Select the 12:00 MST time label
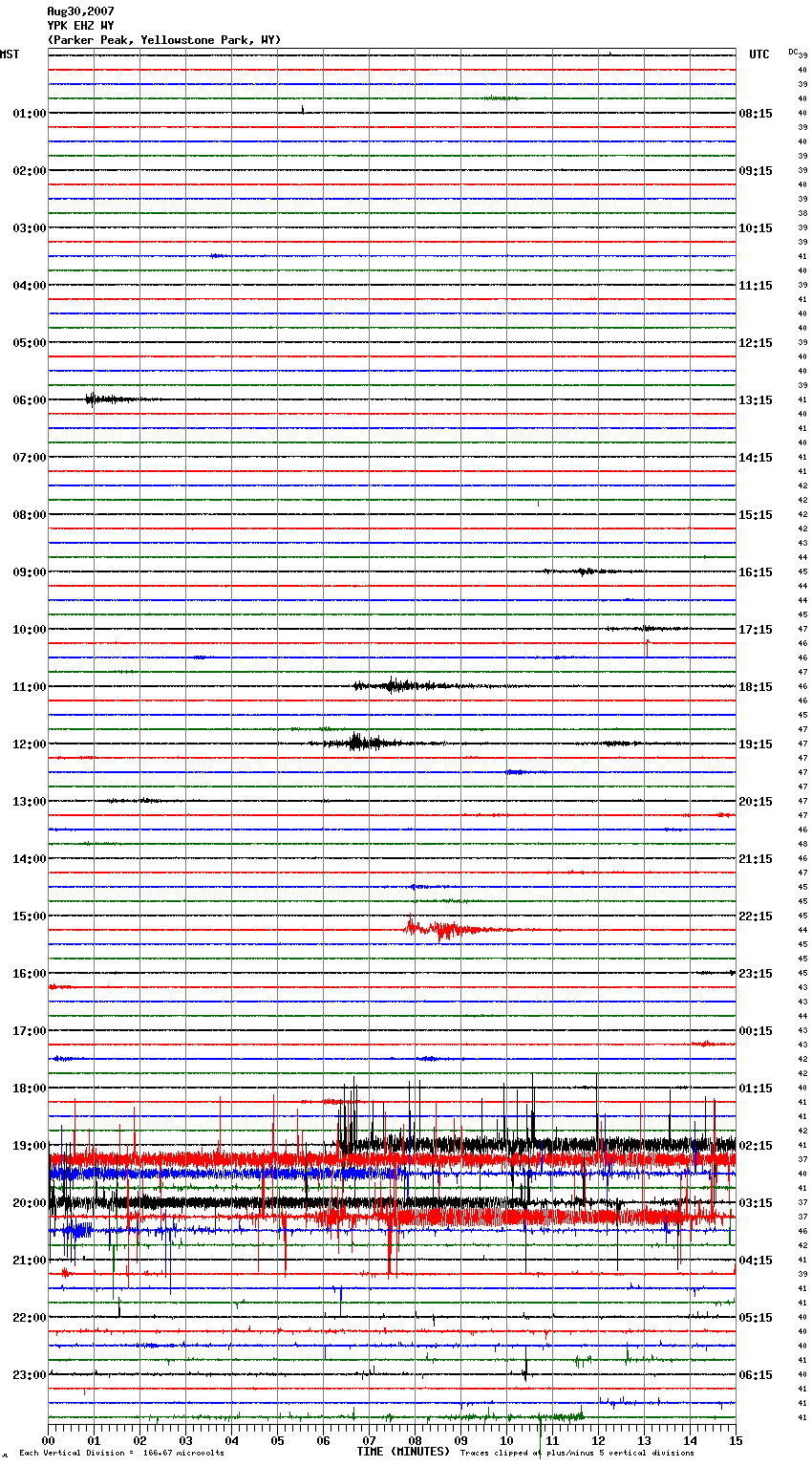 point(29,744)
